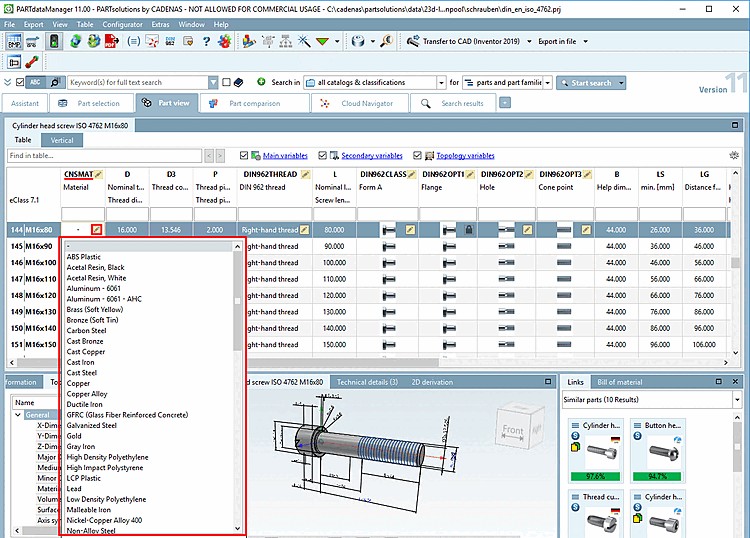Image resolution: width=750 pixels, height=538 pixels.
Task: Toggle the Main variables checkbox
Action: point(245,156)
